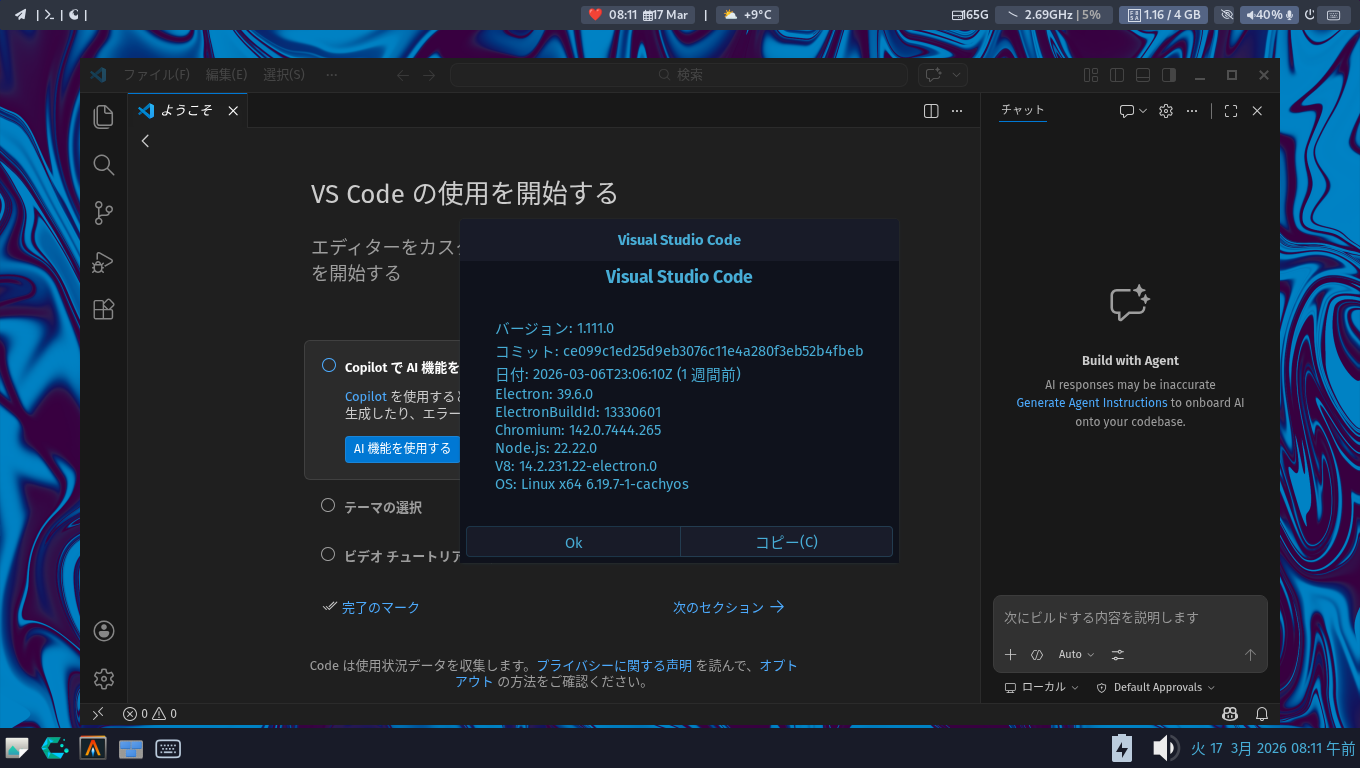Open the workspace switcher icon in the taskbar
The width and height of the screenshot is (1360, 768).
[x=130, y=748]
